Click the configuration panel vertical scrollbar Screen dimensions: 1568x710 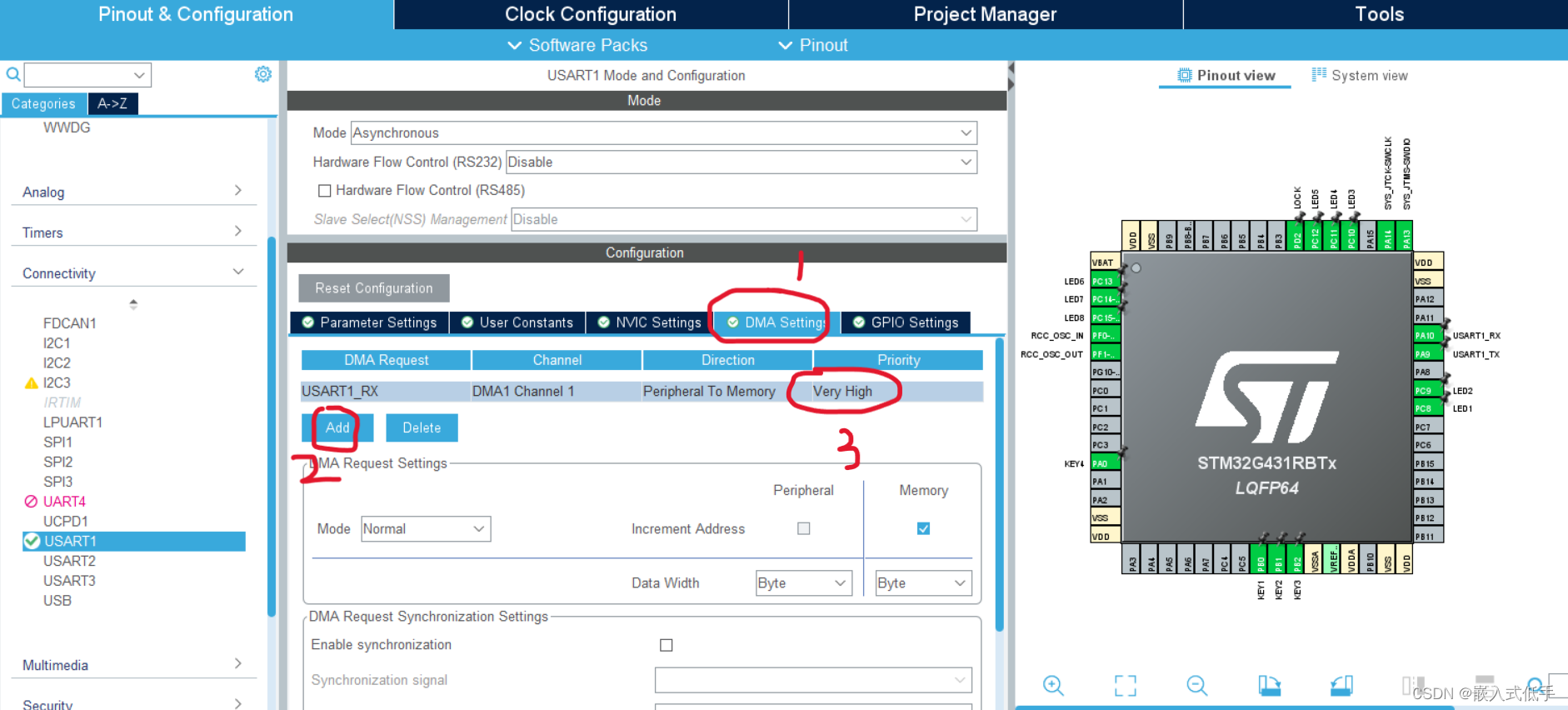click(x=999, y=483)
